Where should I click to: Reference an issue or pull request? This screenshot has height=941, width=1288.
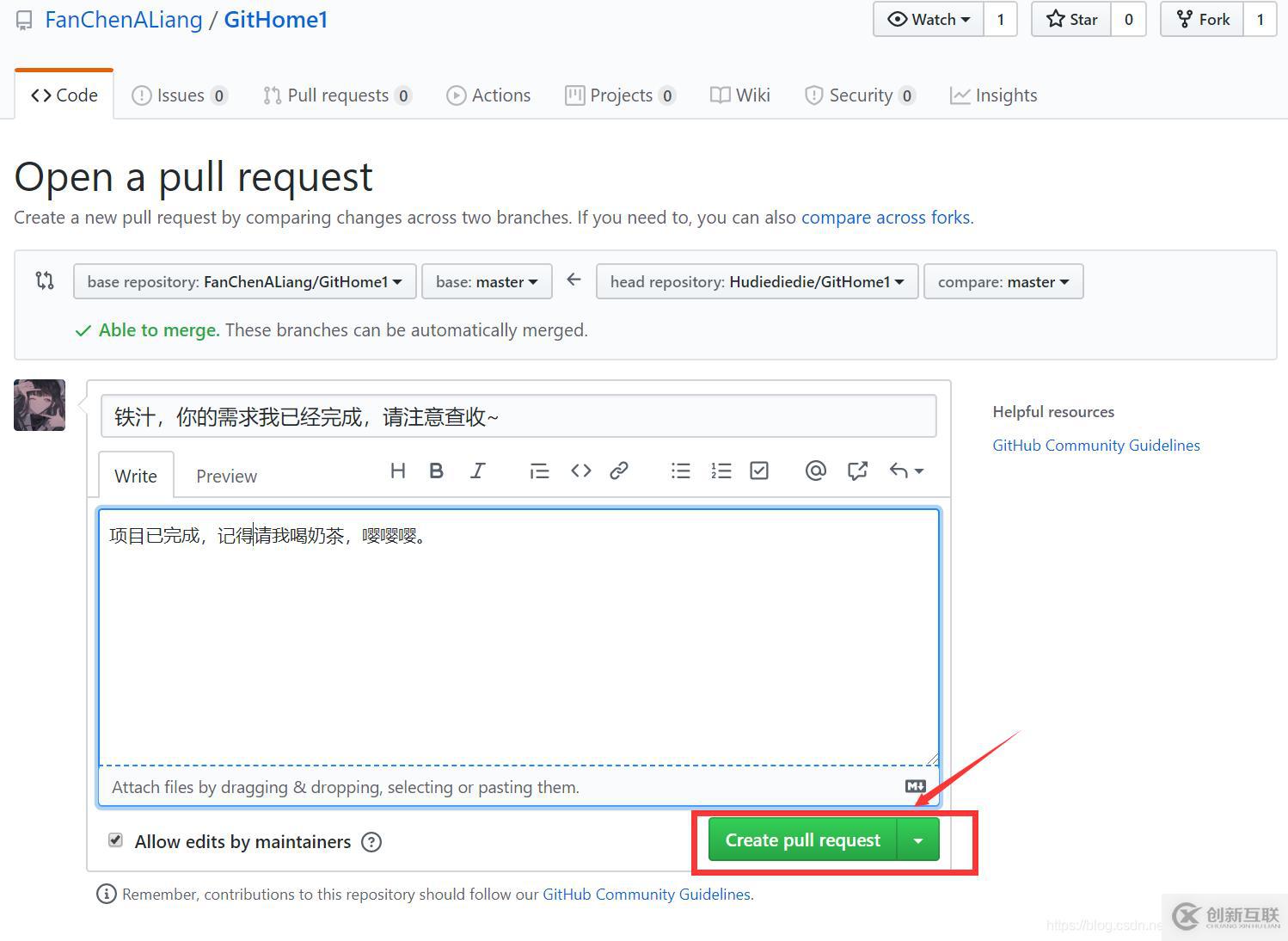click(857, 470)
